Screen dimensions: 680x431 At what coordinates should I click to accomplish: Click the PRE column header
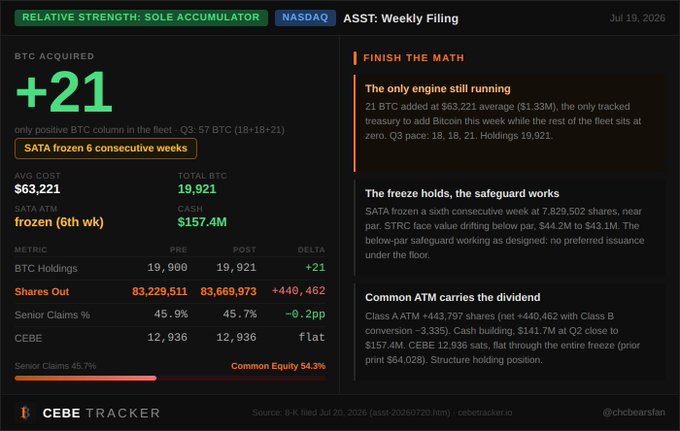178,250
